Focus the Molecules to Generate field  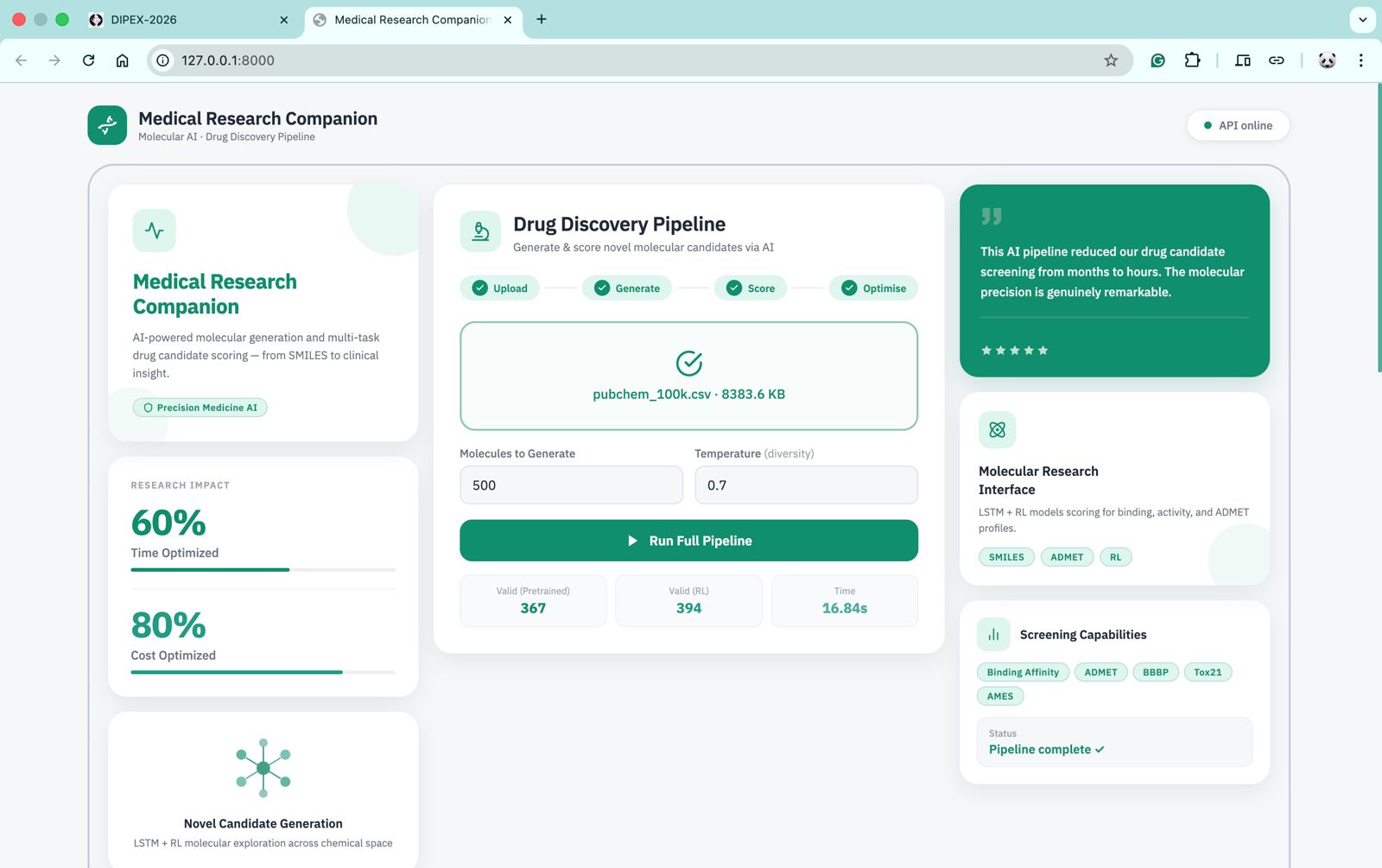pyautogui.click(x=571, y=485)
